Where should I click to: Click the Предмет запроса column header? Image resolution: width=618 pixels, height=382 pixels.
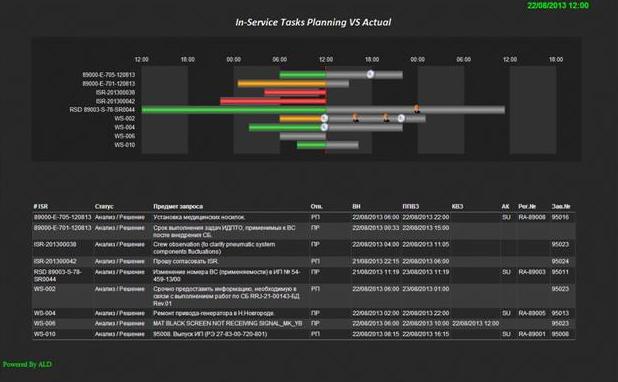point(178,206)
